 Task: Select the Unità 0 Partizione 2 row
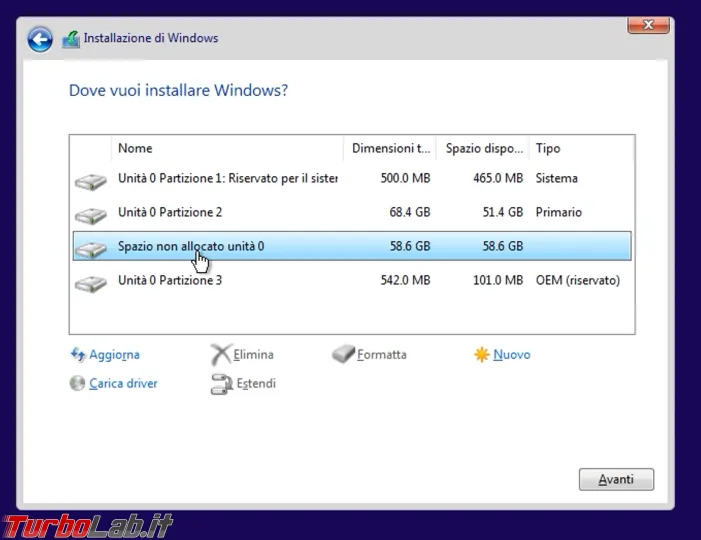click(352, 212)
